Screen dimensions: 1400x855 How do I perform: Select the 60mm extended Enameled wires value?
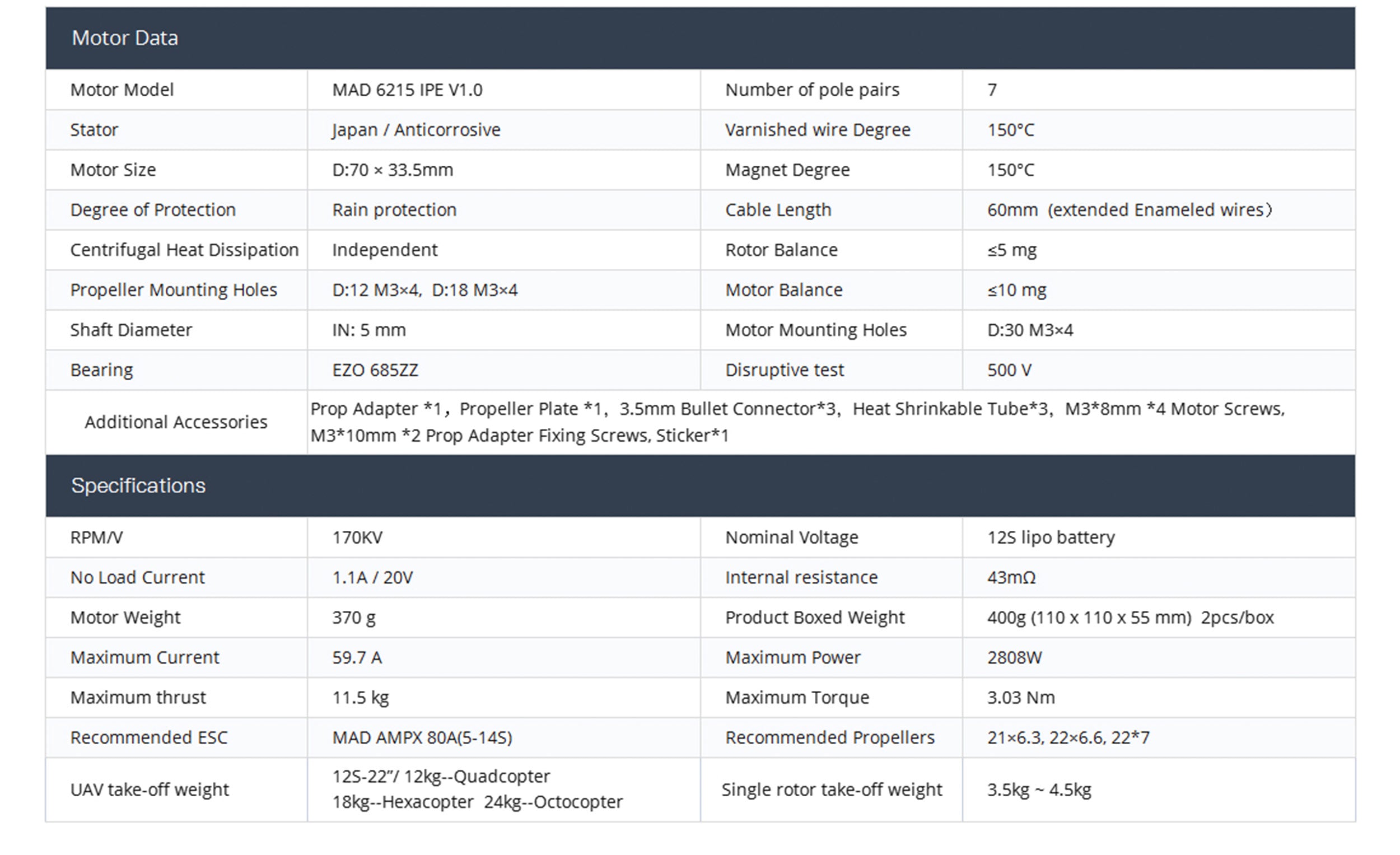[1129, 210]
